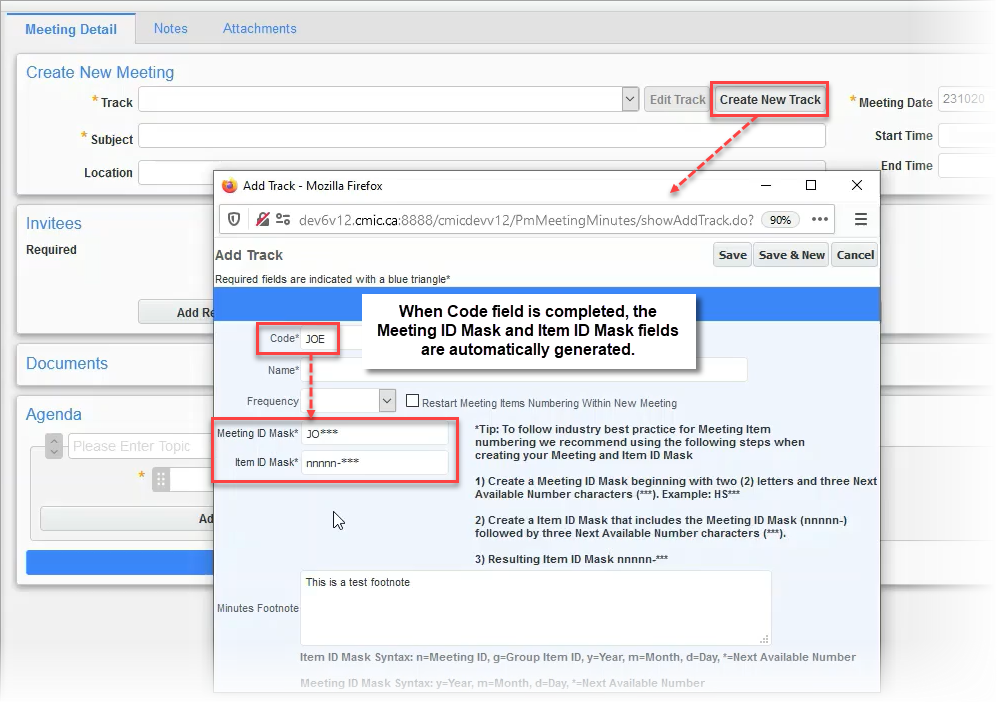Click Save & New in Add Track
Screen dimensions: 997x703
(x=791, y=255)
